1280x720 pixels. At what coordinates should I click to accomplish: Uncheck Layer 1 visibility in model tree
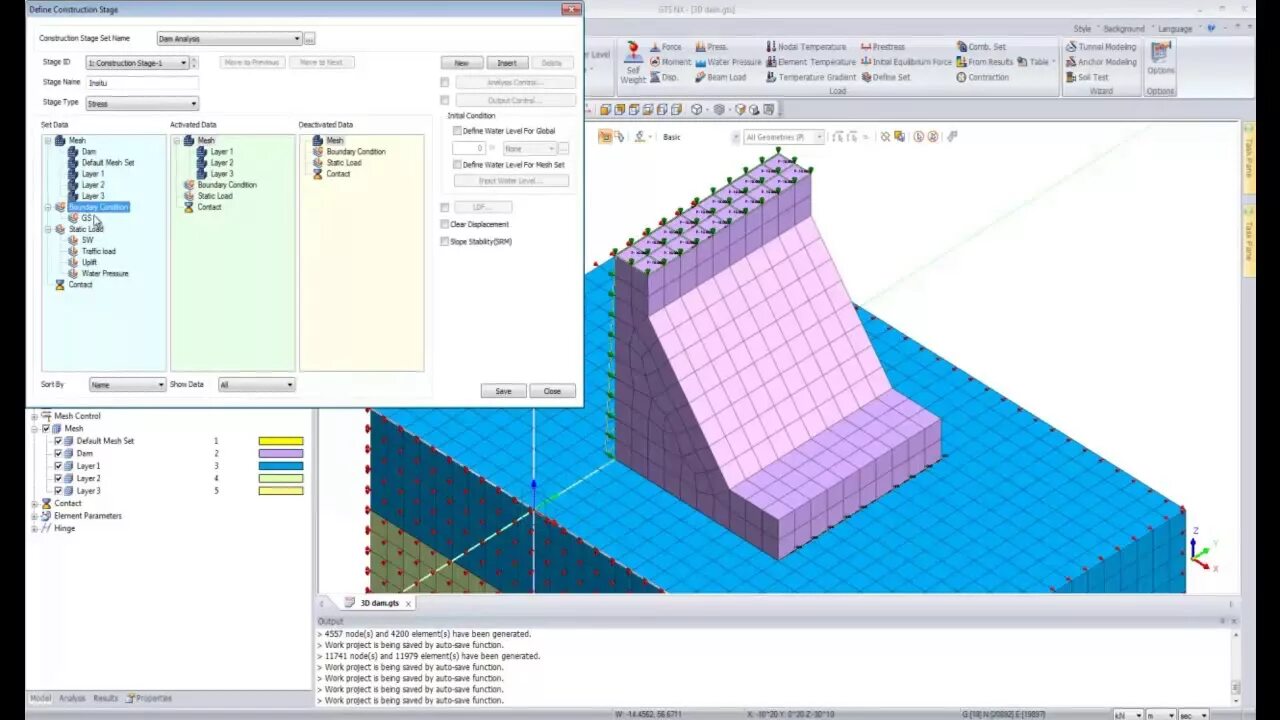click(58, 466)
